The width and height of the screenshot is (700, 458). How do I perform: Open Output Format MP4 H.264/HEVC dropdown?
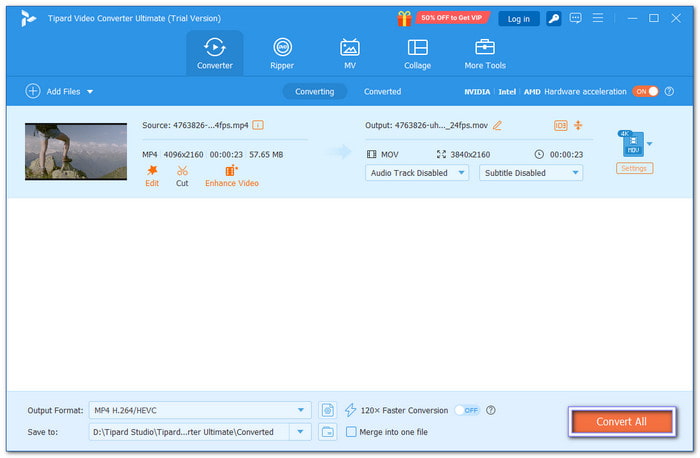point(200,410)
